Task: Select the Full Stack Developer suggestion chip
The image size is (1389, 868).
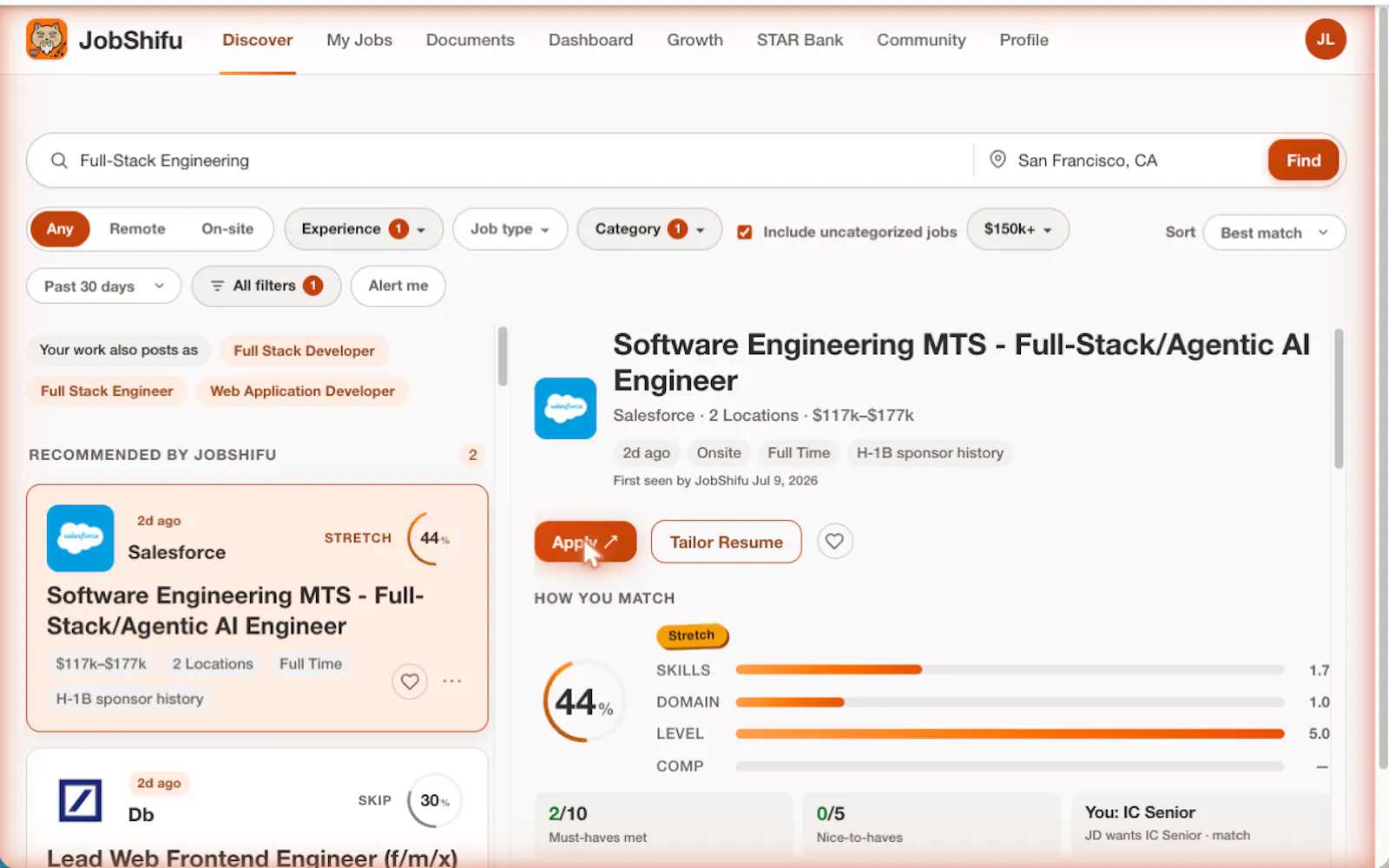Action: (304, 351)
